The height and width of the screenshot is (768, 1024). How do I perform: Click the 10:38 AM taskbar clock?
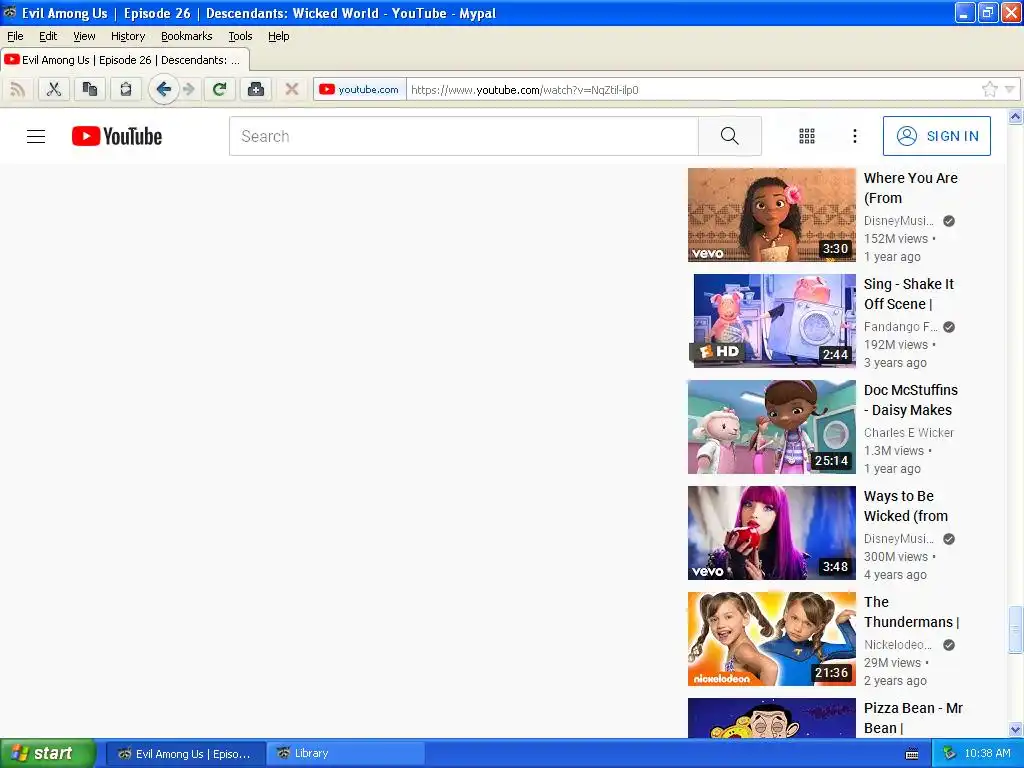coord(987,754)
